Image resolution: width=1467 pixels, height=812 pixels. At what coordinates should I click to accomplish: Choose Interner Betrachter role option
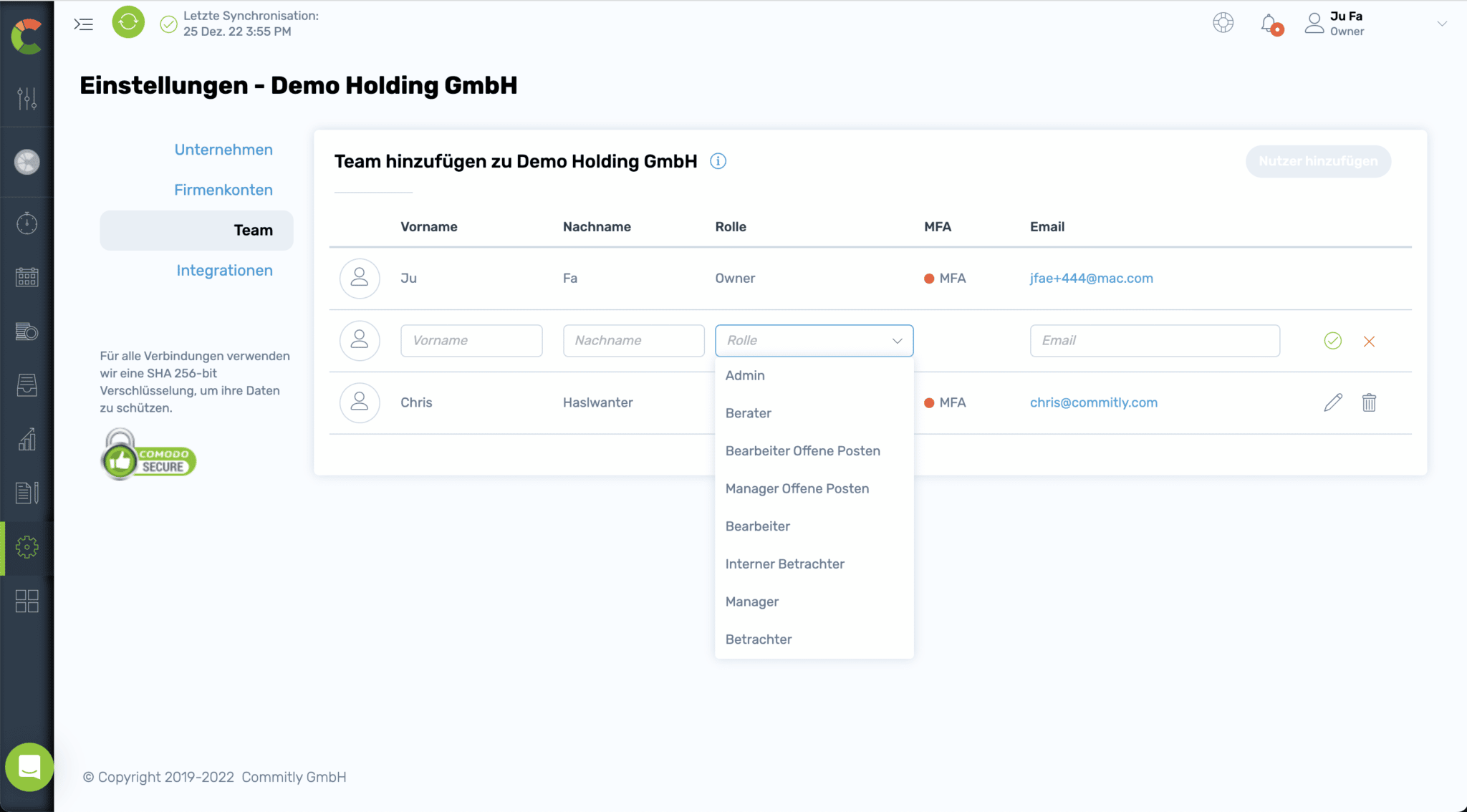point(784,564)
